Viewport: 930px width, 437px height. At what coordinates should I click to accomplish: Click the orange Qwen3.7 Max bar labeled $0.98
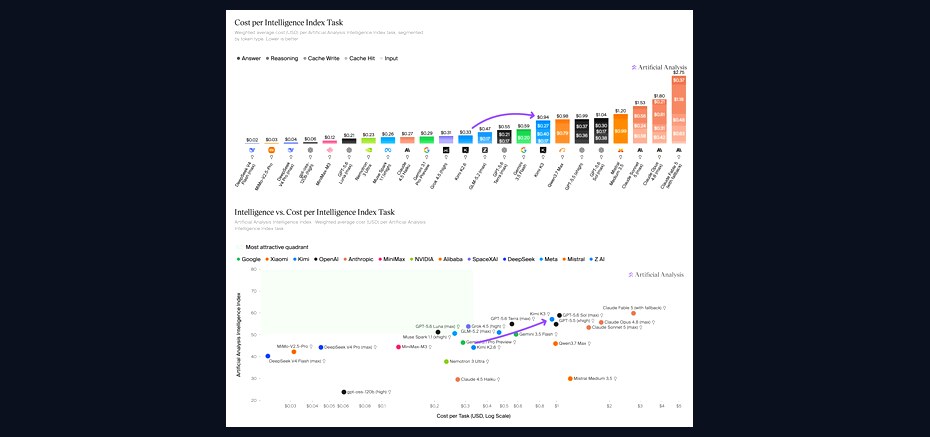(562, 132)
